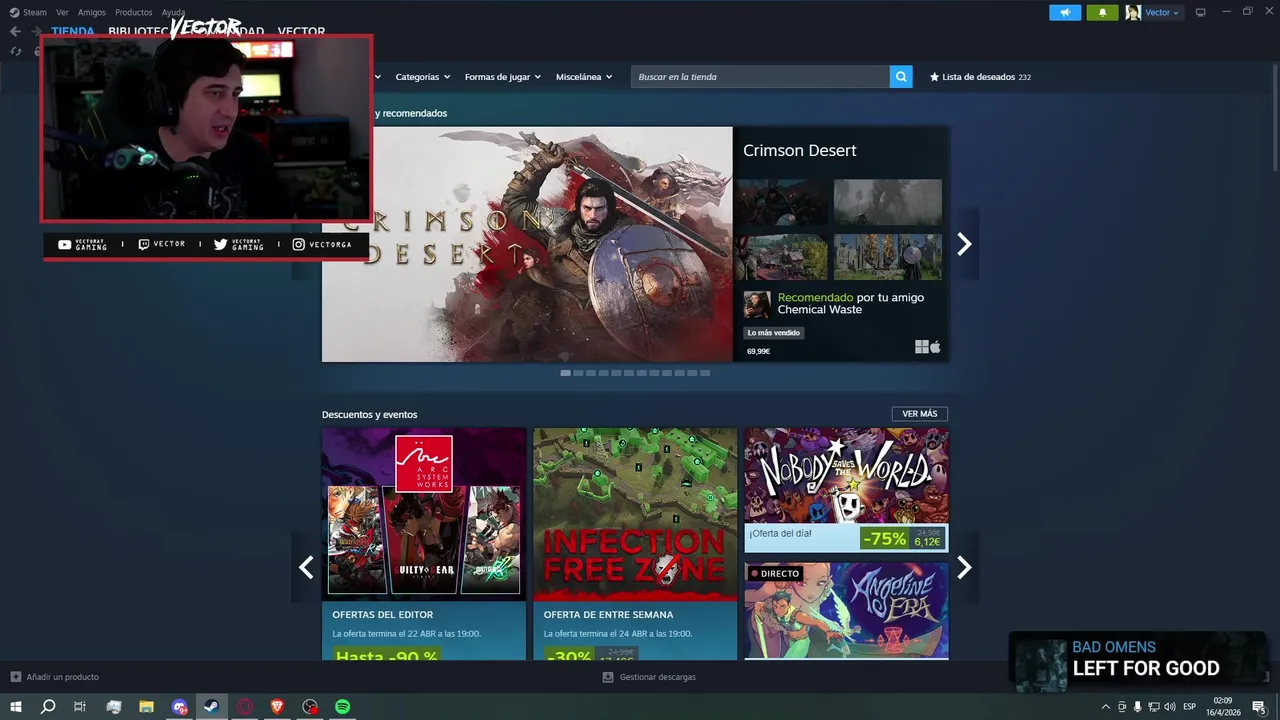The width and height of the screenshot is (1280, 720).
Task: Click the VER MÁS button
Action: (919, 414)
